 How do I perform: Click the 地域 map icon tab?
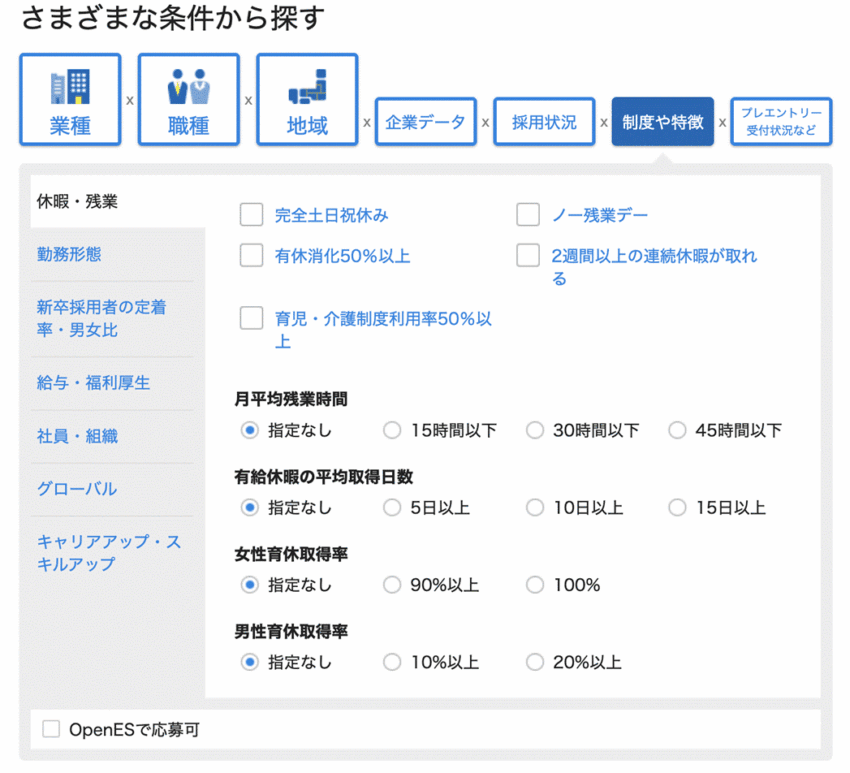click(x=307, y=100)
